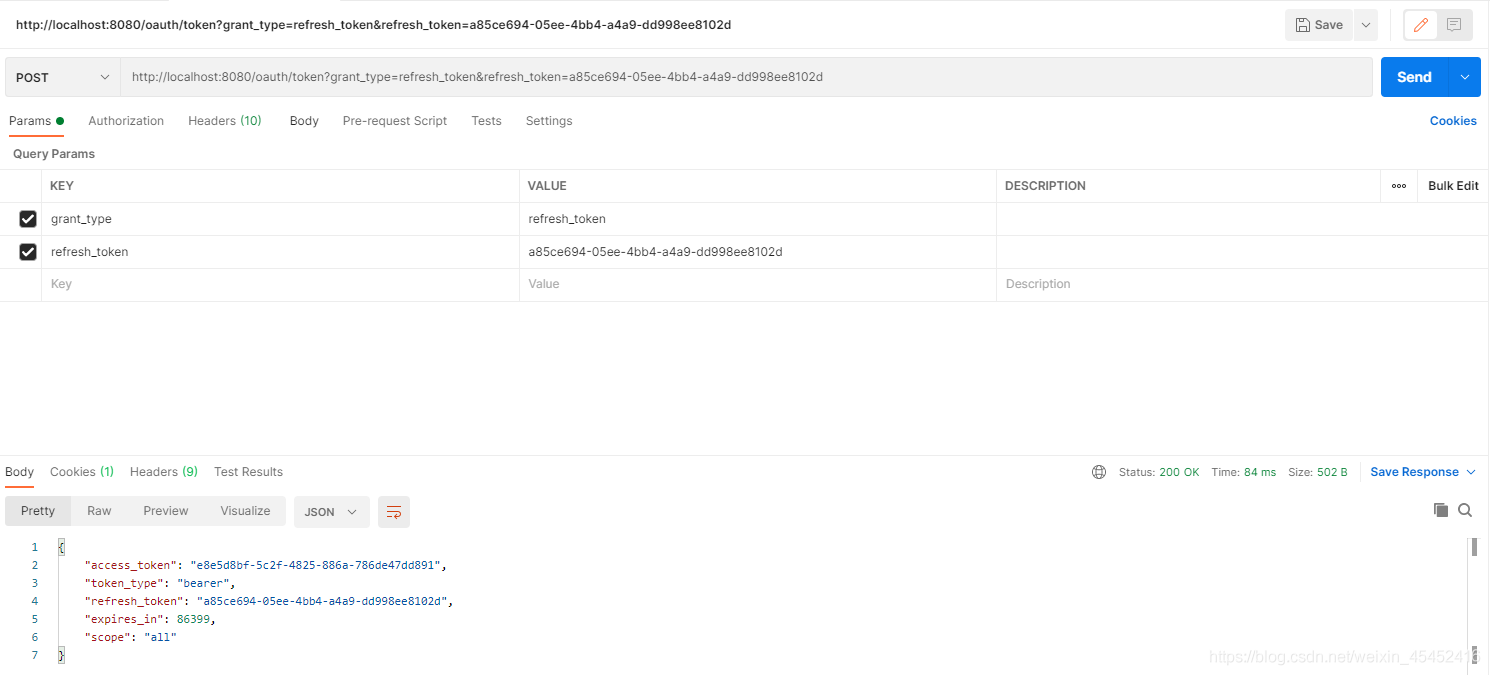The image size is (1490, 675).
Task: Open the request Body tab
Action: point(304,121)
